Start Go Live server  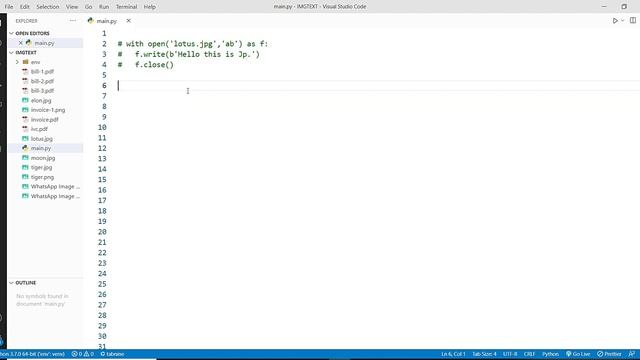click(578, 354)
